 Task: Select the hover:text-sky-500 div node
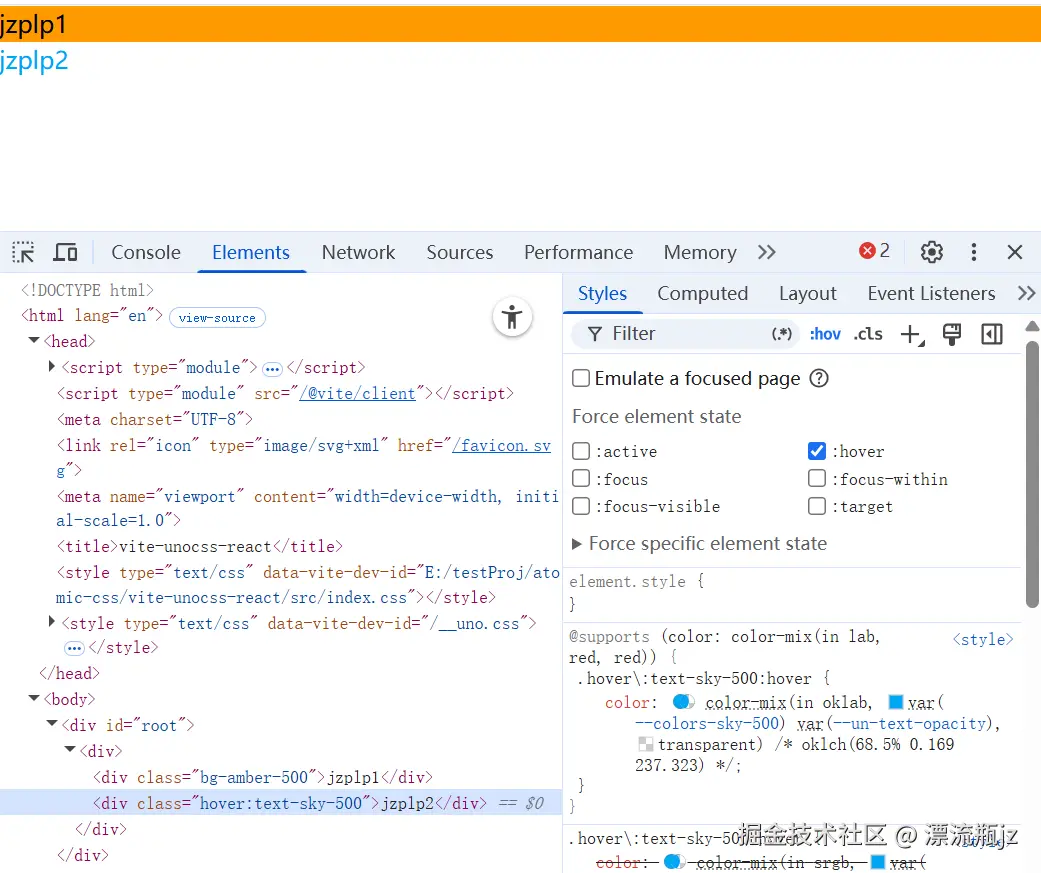pyautogui.click(x=281, y=803)
